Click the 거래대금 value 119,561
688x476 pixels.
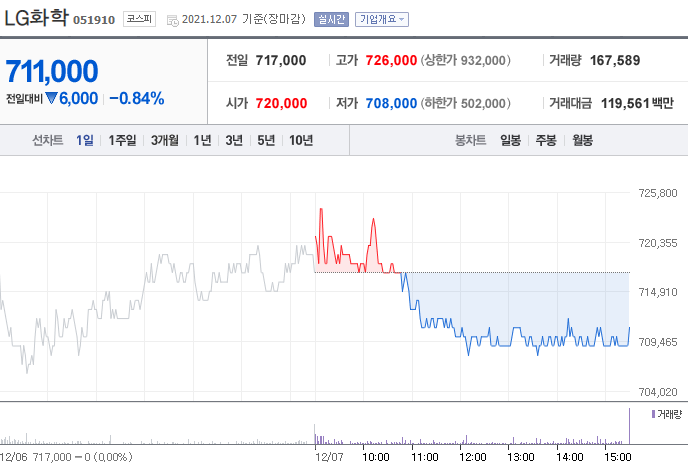(625, 104)
